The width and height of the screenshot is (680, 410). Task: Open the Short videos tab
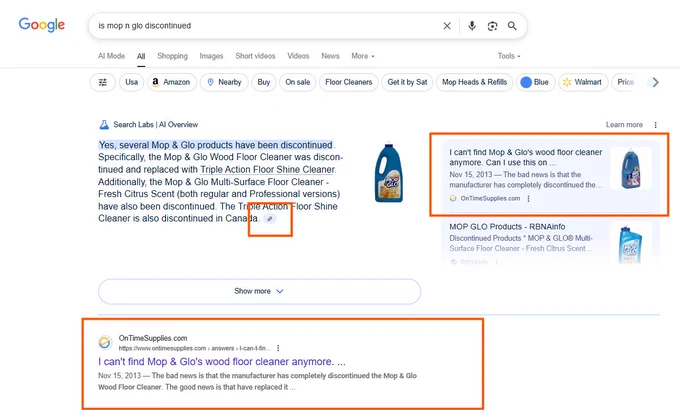pos(255,56)
